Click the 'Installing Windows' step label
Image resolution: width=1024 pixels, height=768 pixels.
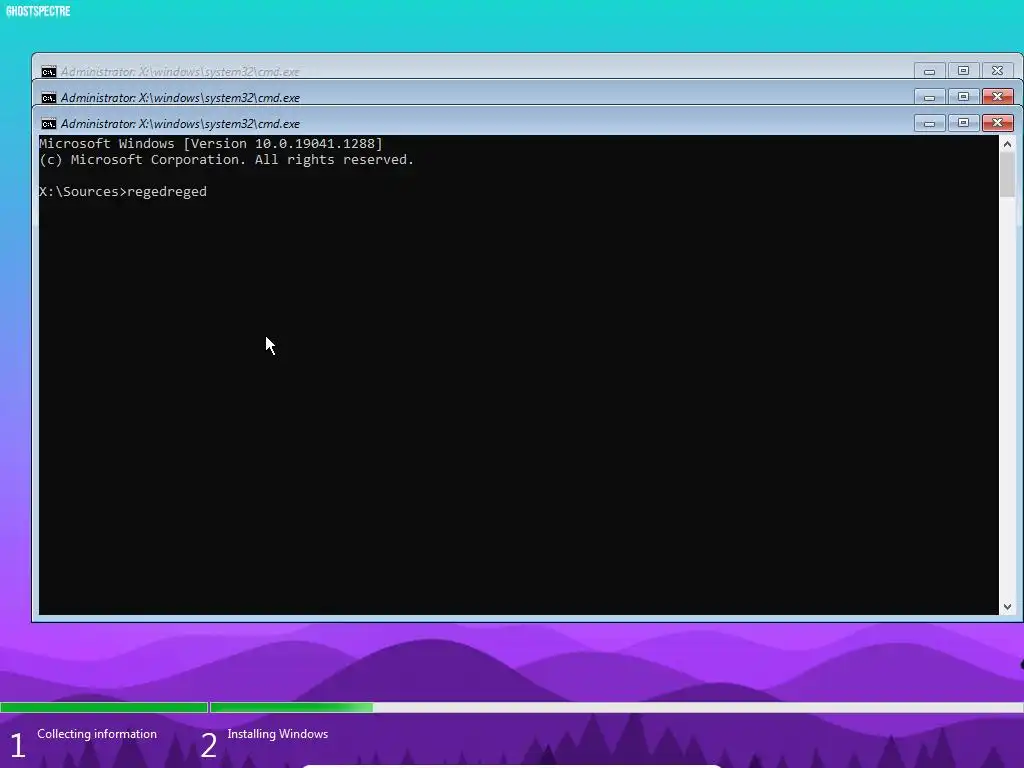click(x=278, y=734)
